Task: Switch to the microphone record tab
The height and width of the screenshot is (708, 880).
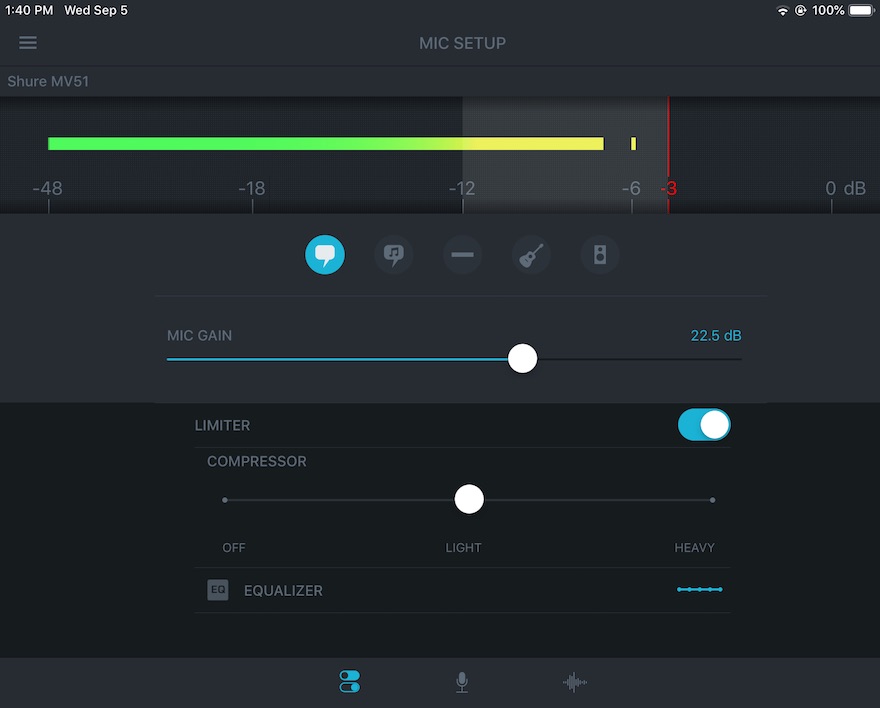Action: point(461,682)
